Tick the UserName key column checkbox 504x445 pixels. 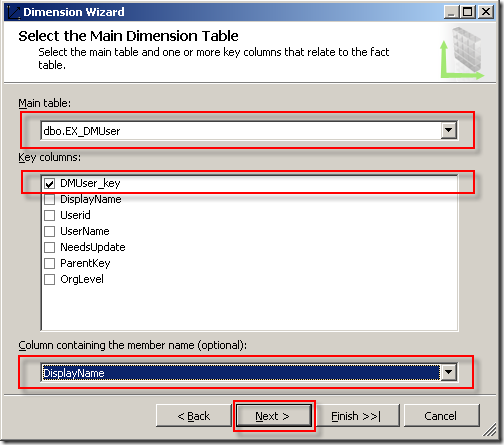coord(50,231)
